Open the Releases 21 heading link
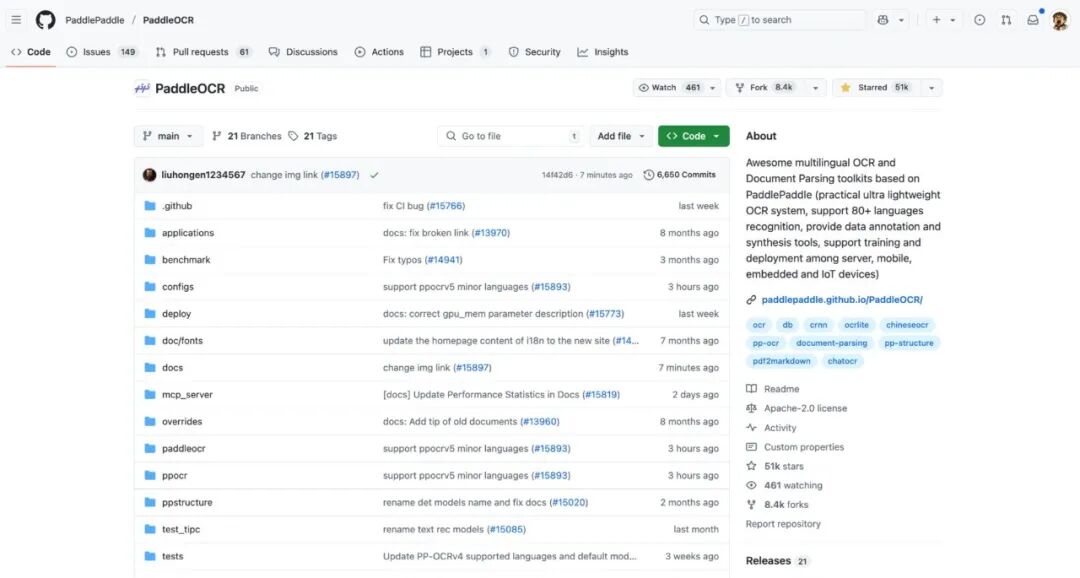Viewport: 1080px width, 578px height. tap(776, 561)
